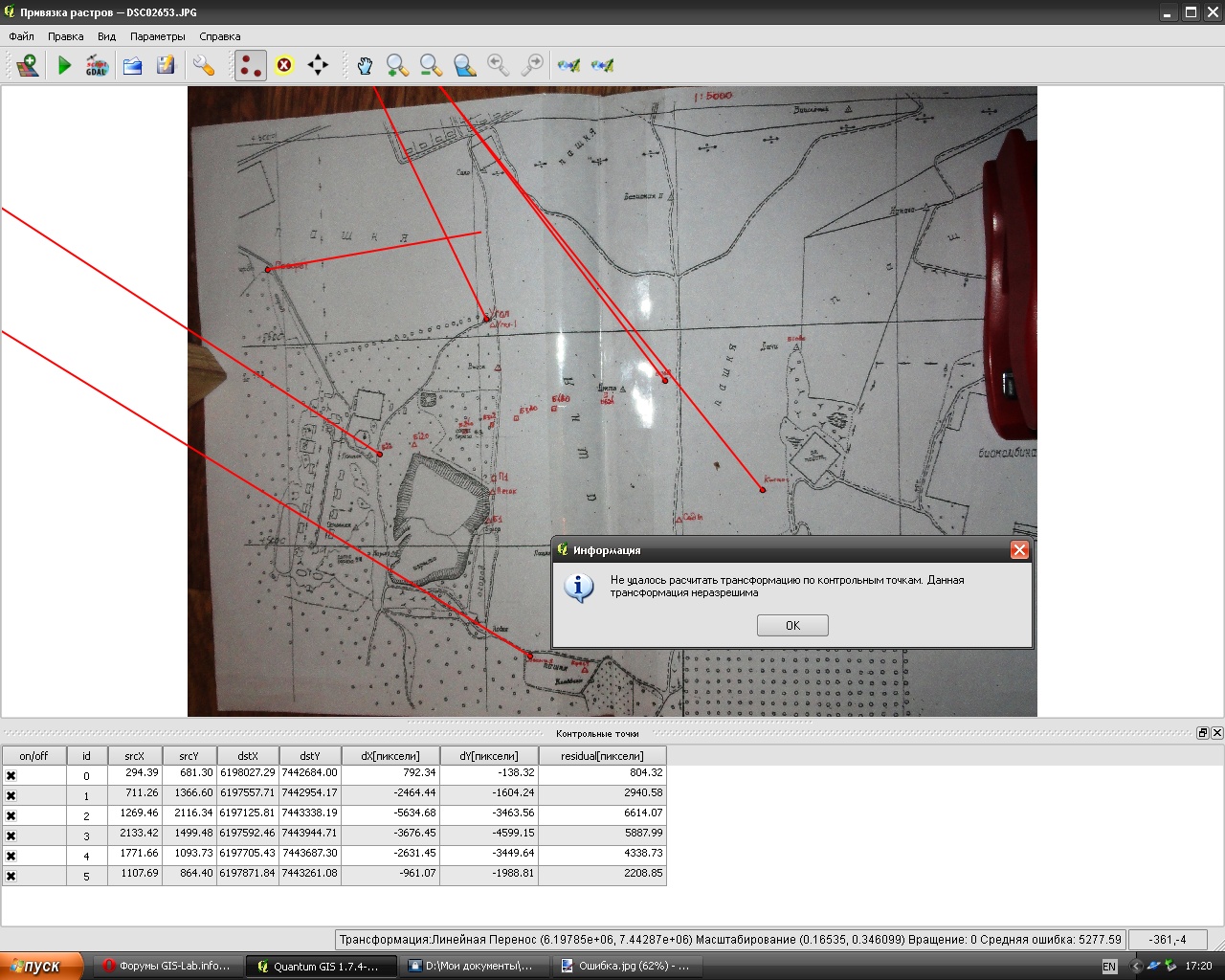Uncheck control point 5 row

pyautogui.click(x=11, y=877)
